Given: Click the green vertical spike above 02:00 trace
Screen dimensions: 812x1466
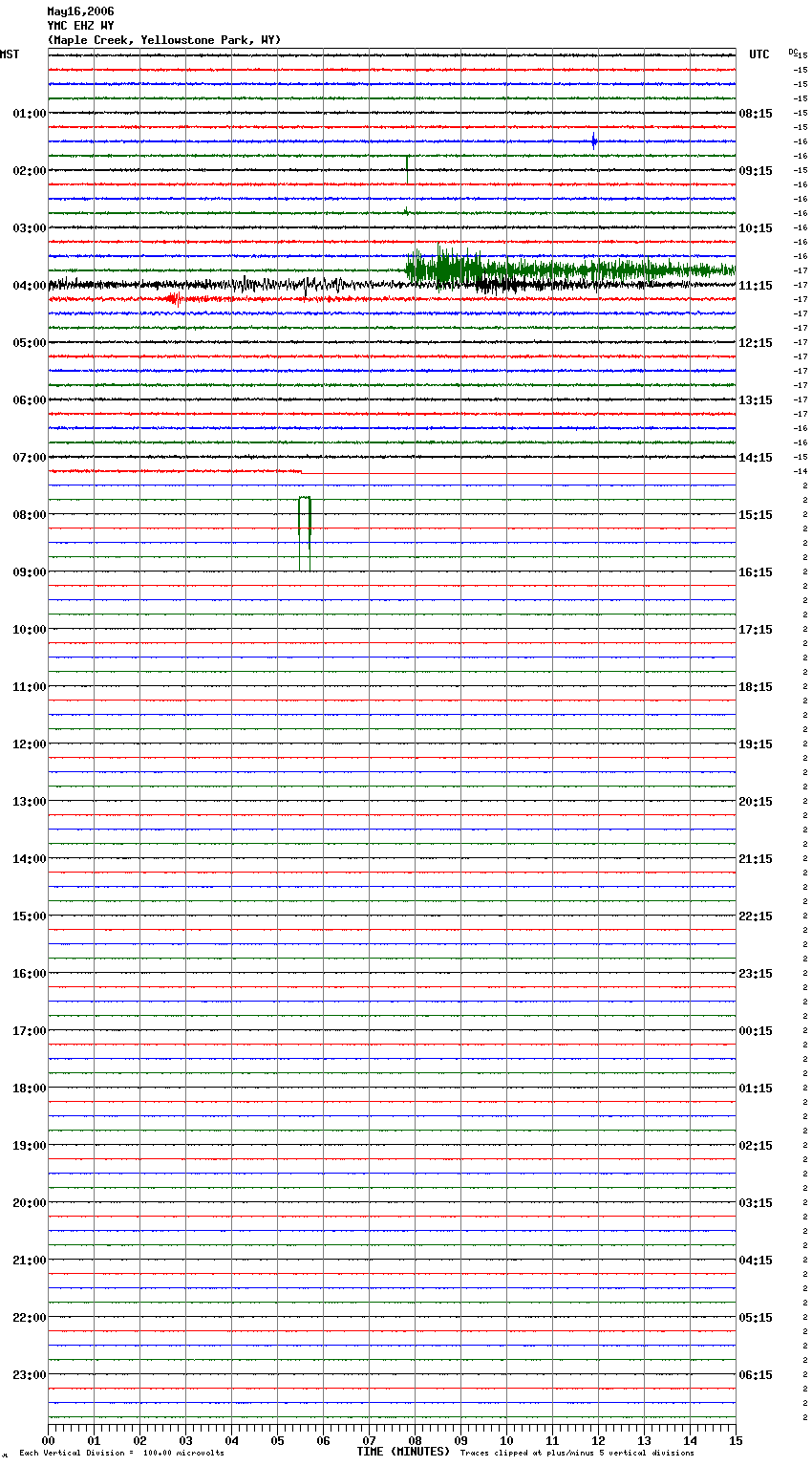Looking at the screenshot, I should point(408,169).
